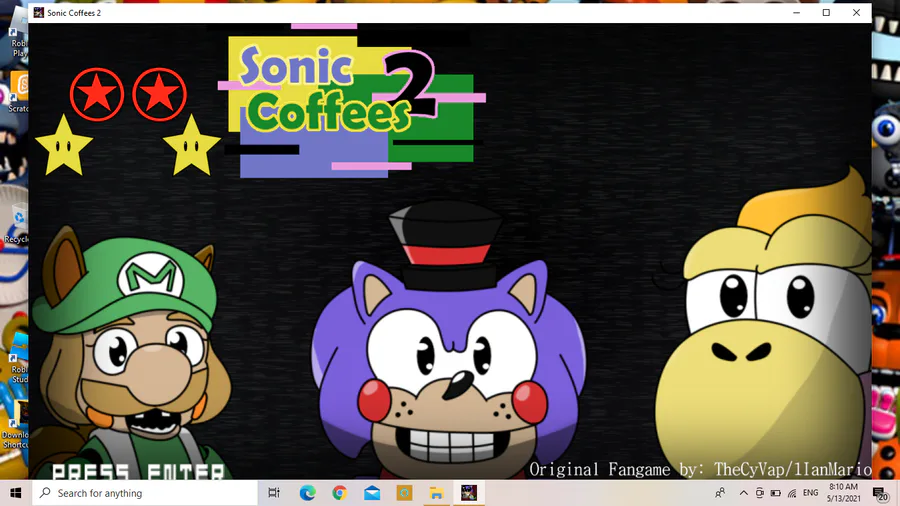900x506 pixels.
Task: Select the Recycle Bin desktop icon
Action: (16, 222)
